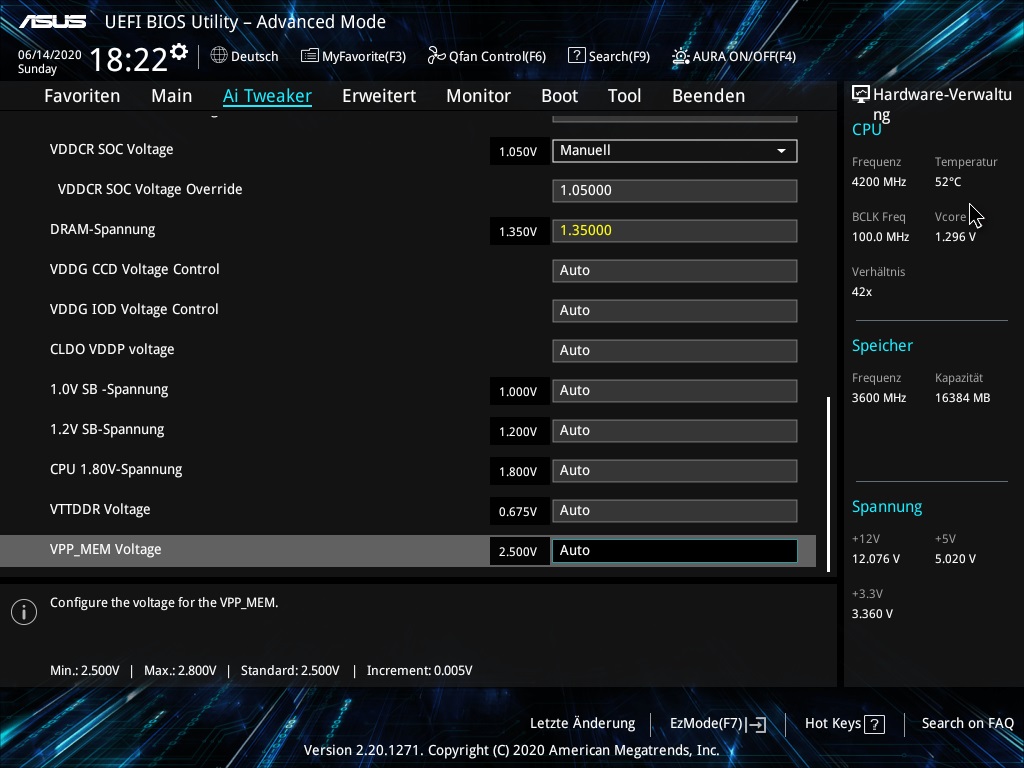Click the Search question mark icon

[x=577, y=56]
